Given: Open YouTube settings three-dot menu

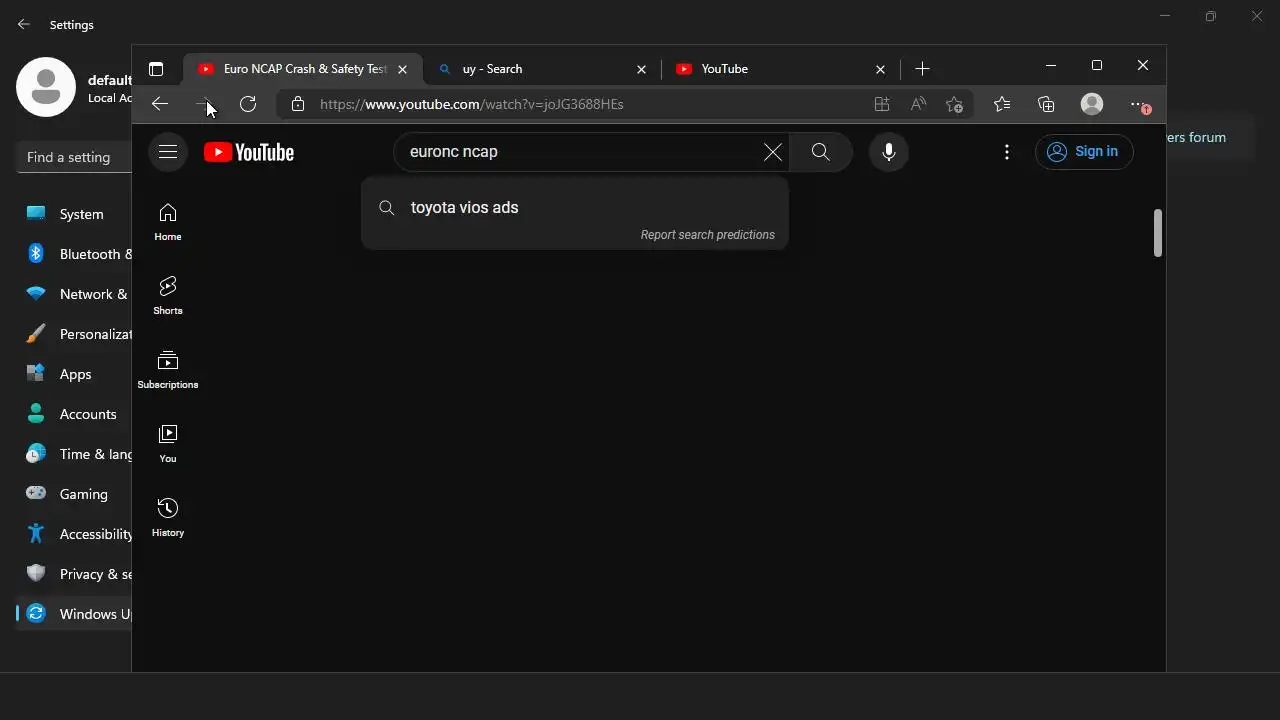Looking at the screenshot, I should (1007, 152).
